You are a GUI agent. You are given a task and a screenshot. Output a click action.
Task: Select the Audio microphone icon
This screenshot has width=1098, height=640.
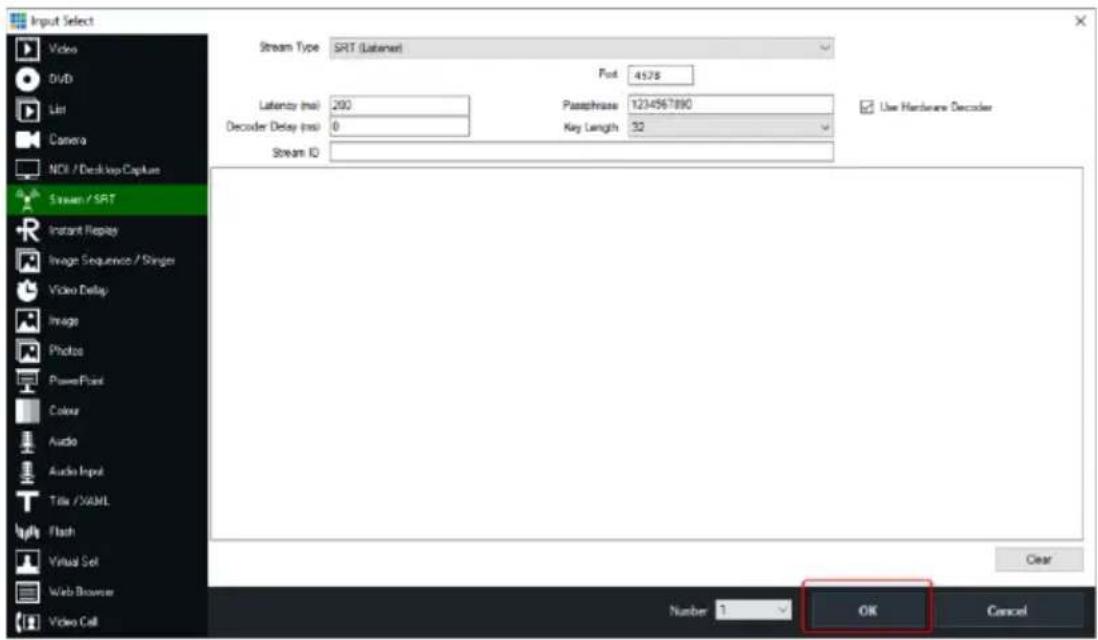tap(27, 441)
